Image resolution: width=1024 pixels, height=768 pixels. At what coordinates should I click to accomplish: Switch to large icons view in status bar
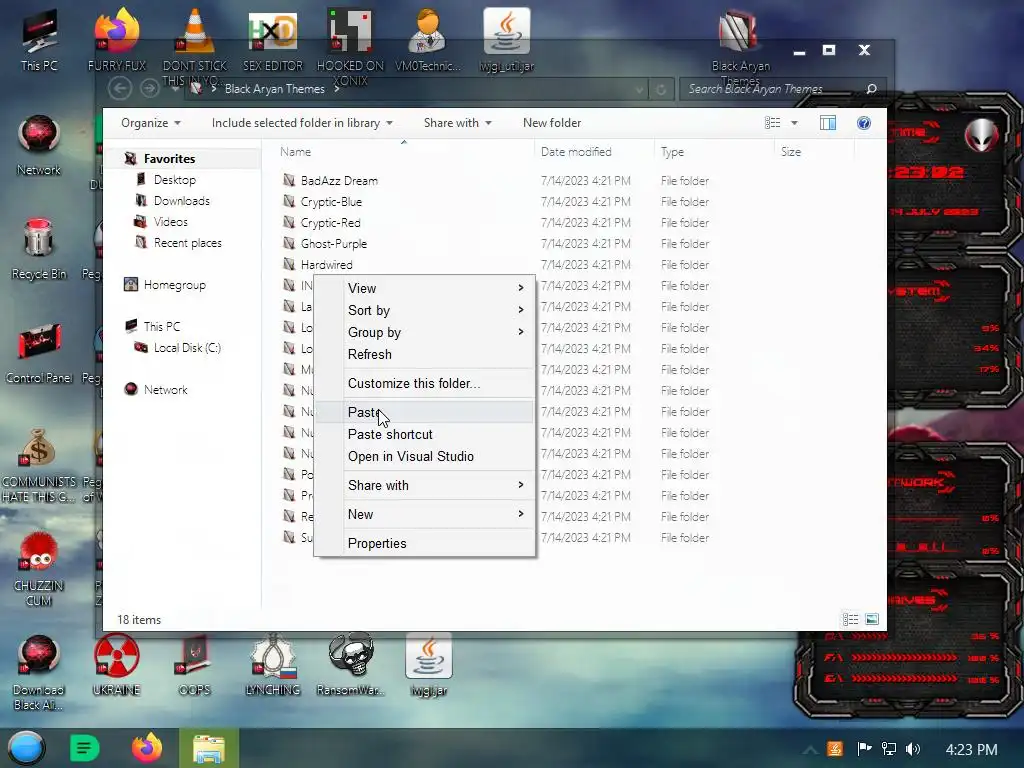[x=872, y=619]
